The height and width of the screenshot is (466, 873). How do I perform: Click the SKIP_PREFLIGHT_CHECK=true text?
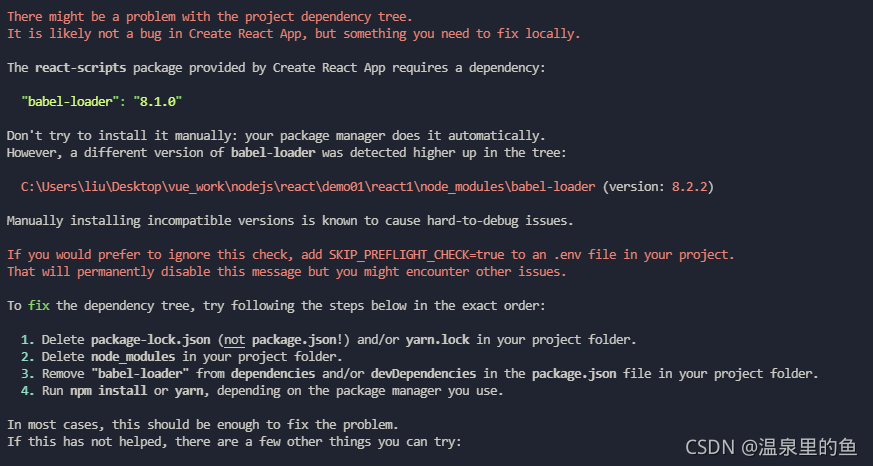pos(418,255)
